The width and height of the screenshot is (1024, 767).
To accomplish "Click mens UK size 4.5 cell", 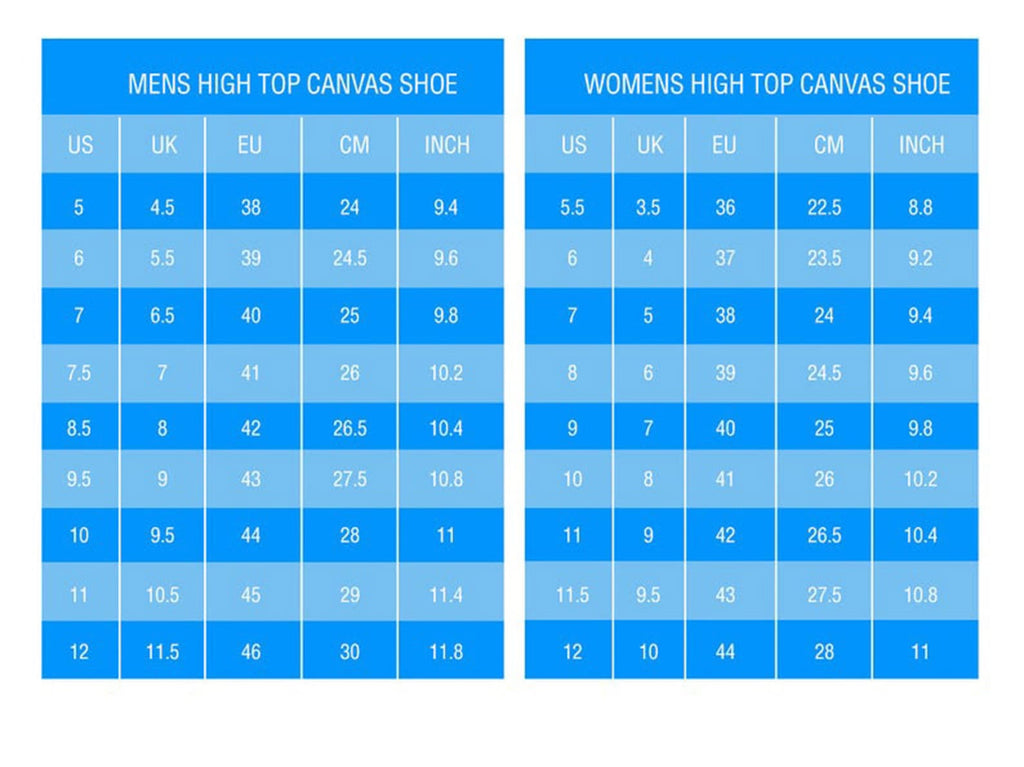I will (162, 208).
